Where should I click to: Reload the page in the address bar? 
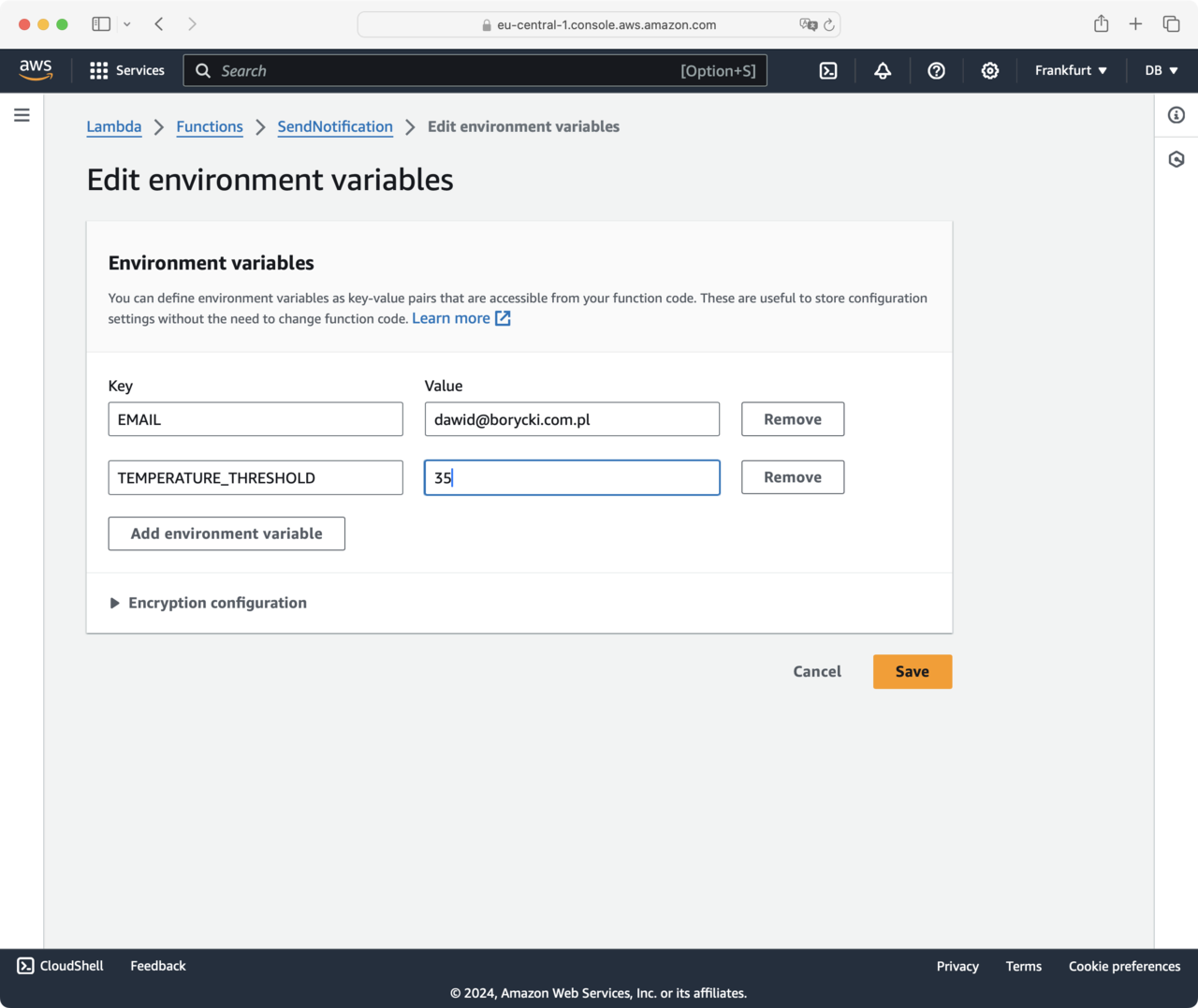coord(828,25)
